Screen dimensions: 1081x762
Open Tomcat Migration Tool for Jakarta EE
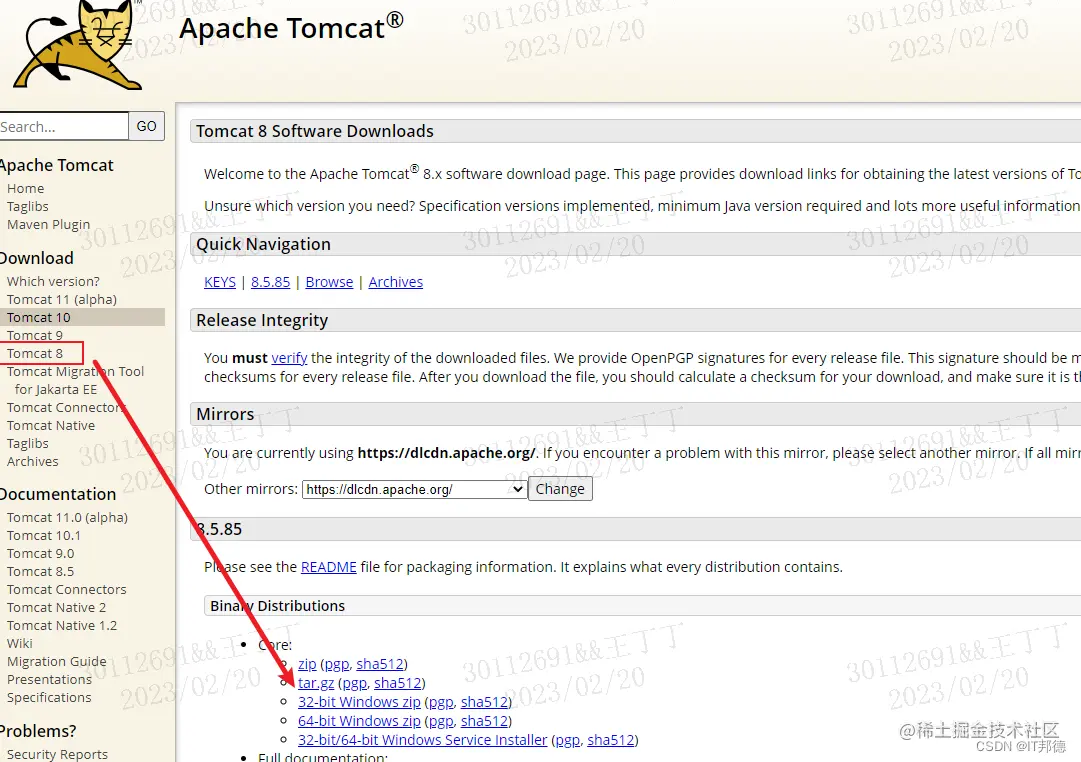[75, 380]
